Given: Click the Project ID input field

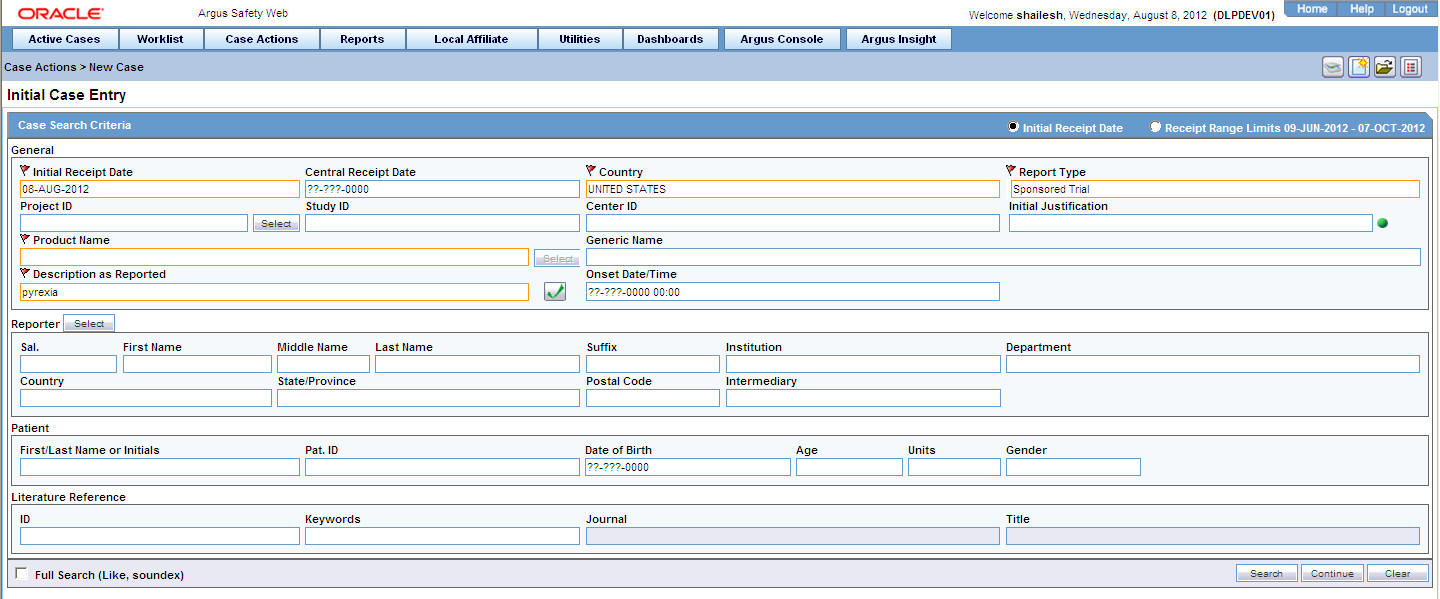Looking at the screenshot, I should [x=134, y=223].
